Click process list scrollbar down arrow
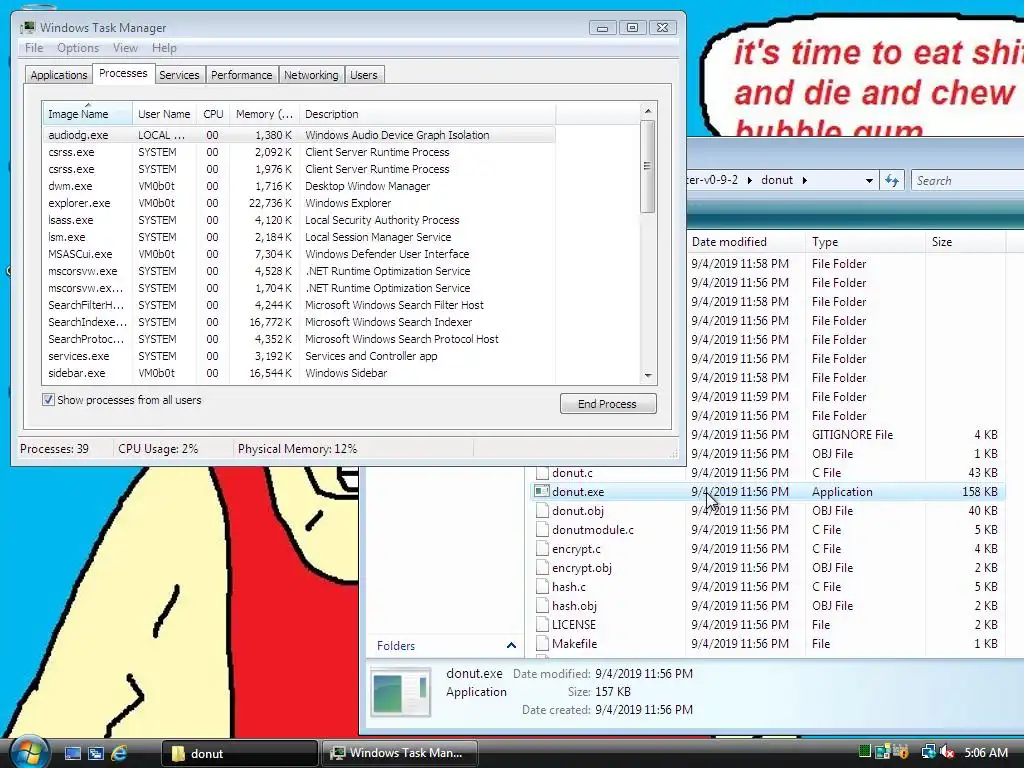This screenshot has height=768, width=1024. click(x=648, y=376)
